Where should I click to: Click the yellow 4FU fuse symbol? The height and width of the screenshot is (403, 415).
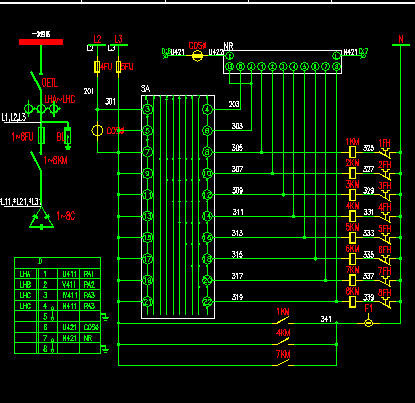(x=97, y=67)
